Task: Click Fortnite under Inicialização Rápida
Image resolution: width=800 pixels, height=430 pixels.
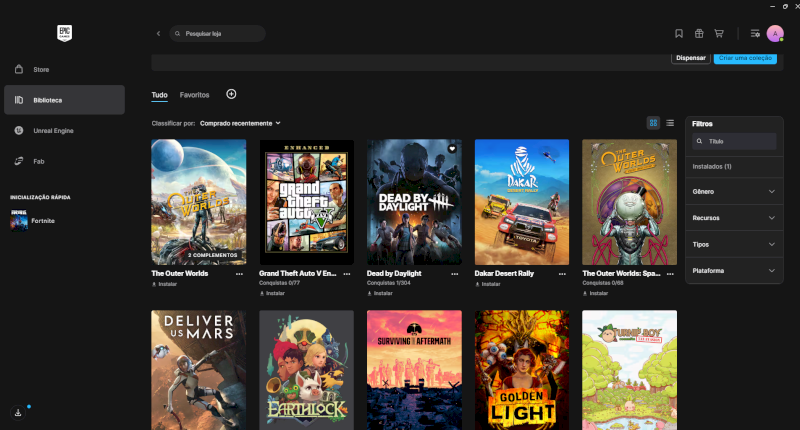Action: coord(43,221)
